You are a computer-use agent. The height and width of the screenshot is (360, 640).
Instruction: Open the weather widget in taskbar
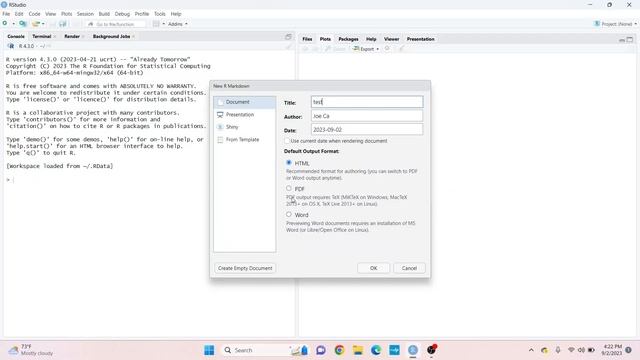(31, 350)
